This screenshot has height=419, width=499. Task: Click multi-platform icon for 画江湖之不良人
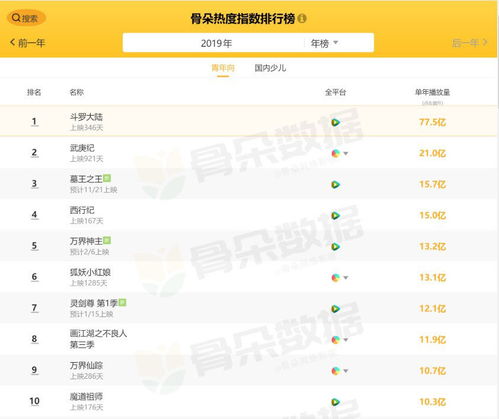pos(336,340)
